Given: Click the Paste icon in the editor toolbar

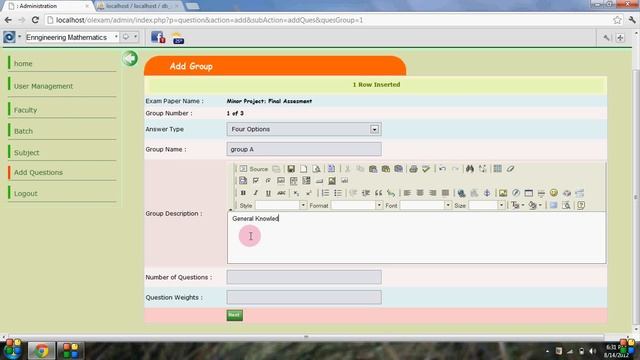Looking at the screenshot, I should pos(373,169).
